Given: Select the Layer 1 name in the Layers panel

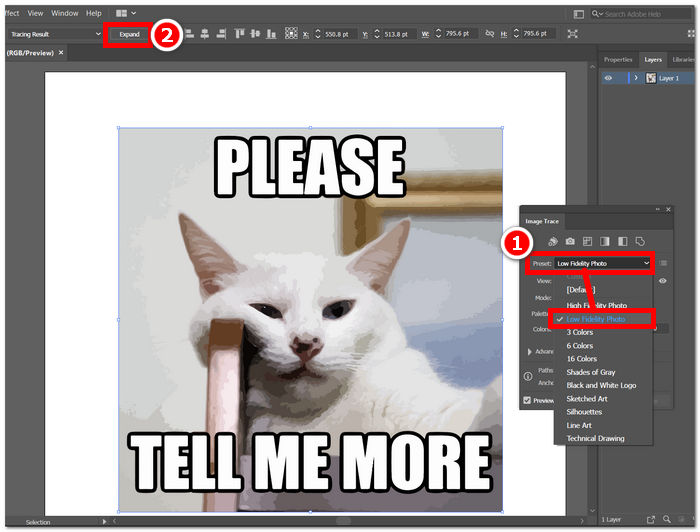Looking at the screenshot, I should (x=669, y=78).
